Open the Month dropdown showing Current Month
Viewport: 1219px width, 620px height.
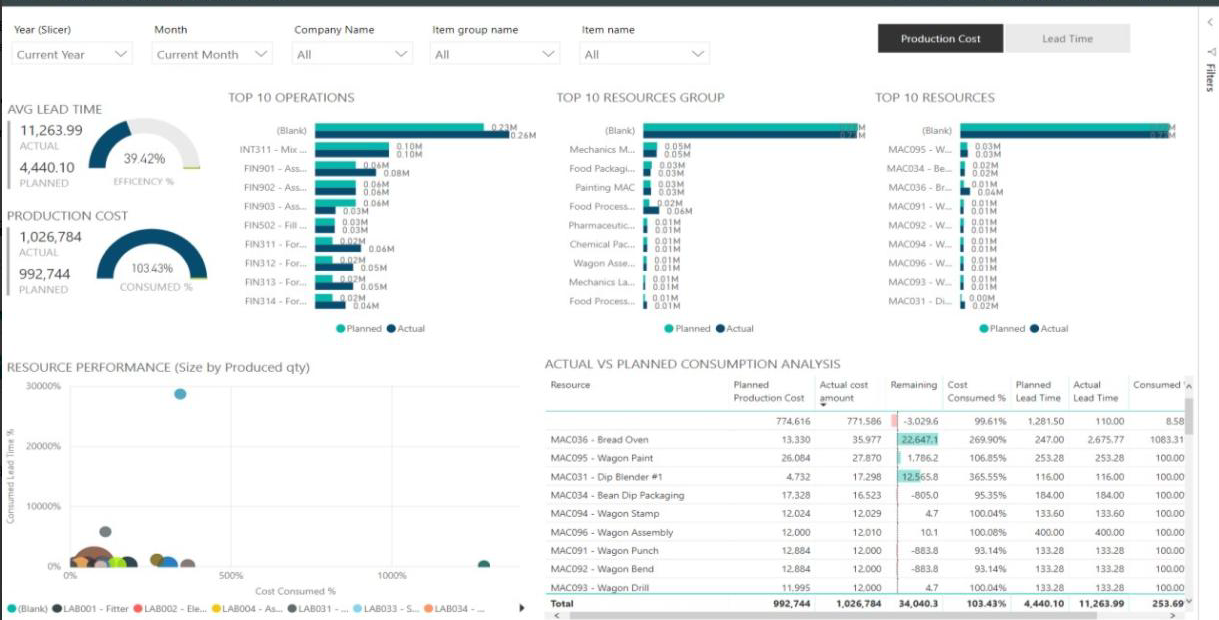(212, 54)
